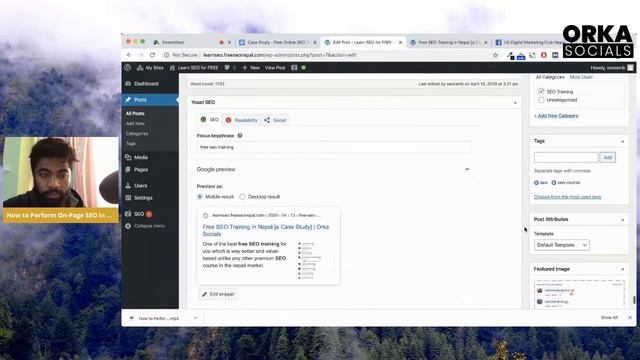The height and width of the screenshot is (360, 640).
Task: Open the Default Template dropdown
Action: (x=562, y=245)
